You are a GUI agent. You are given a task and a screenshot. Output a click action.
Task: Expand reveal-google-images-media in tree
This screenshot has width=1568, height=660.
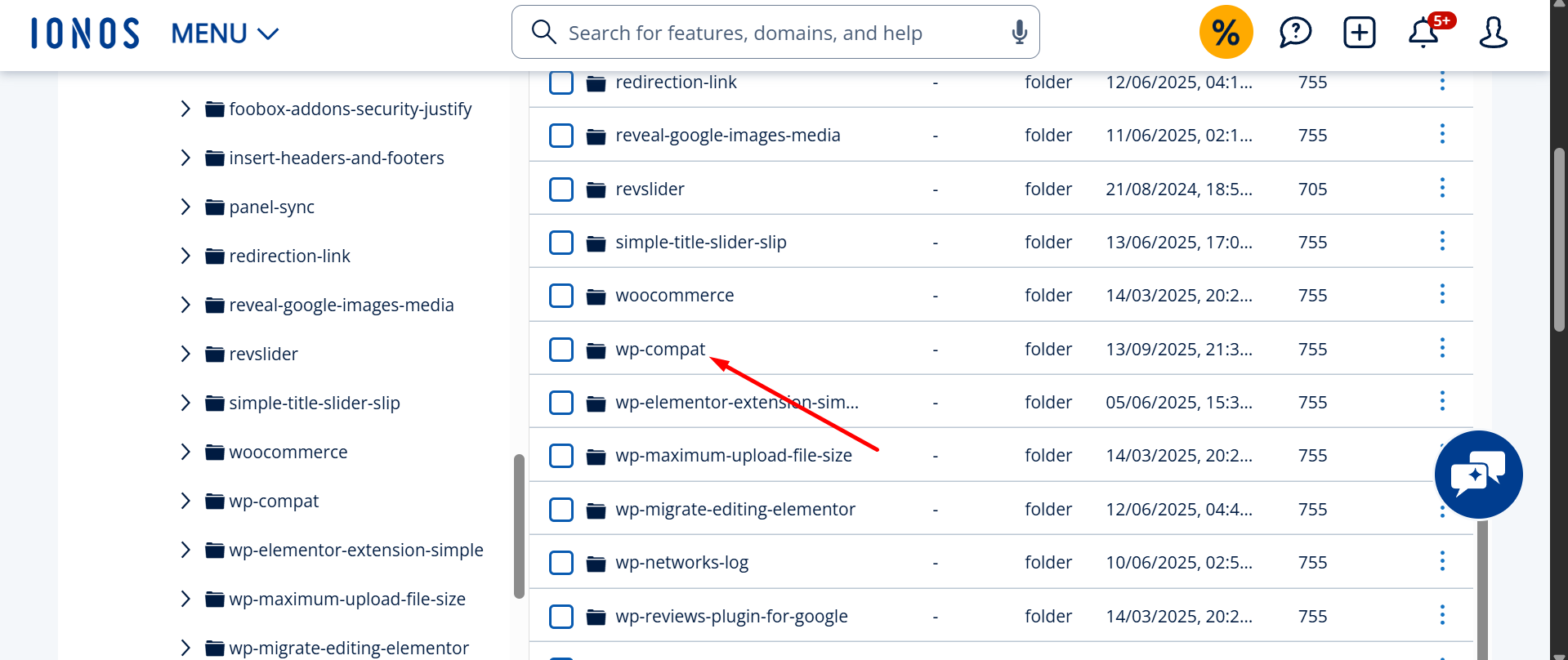185,305
